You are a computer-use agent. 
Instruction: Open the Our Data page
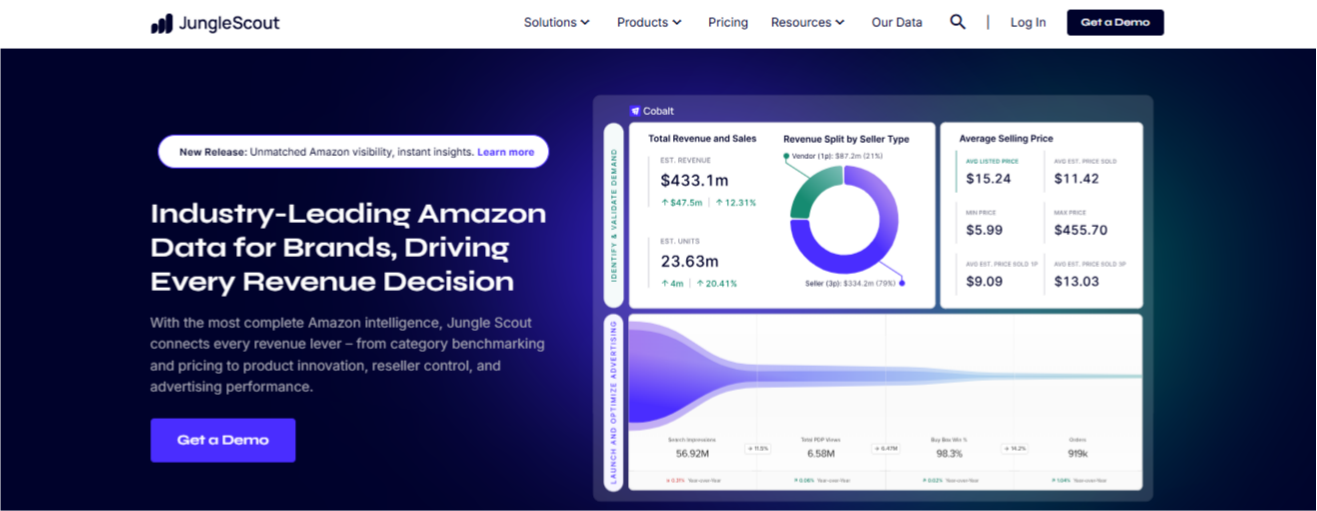897,22
